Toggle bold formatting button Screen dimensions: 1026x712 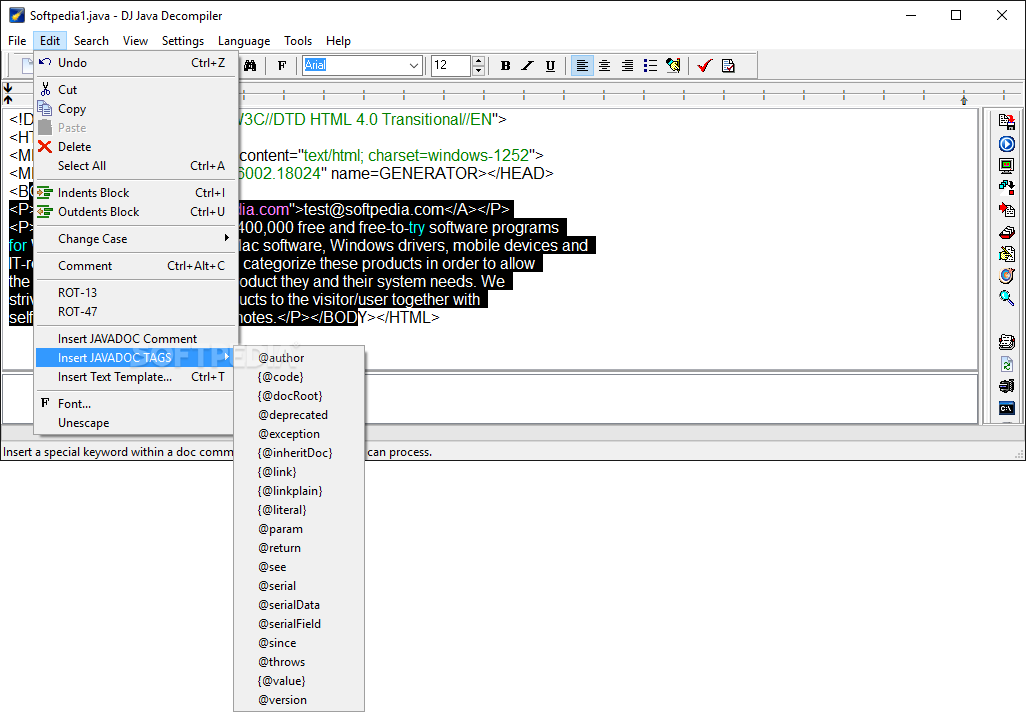505,65
